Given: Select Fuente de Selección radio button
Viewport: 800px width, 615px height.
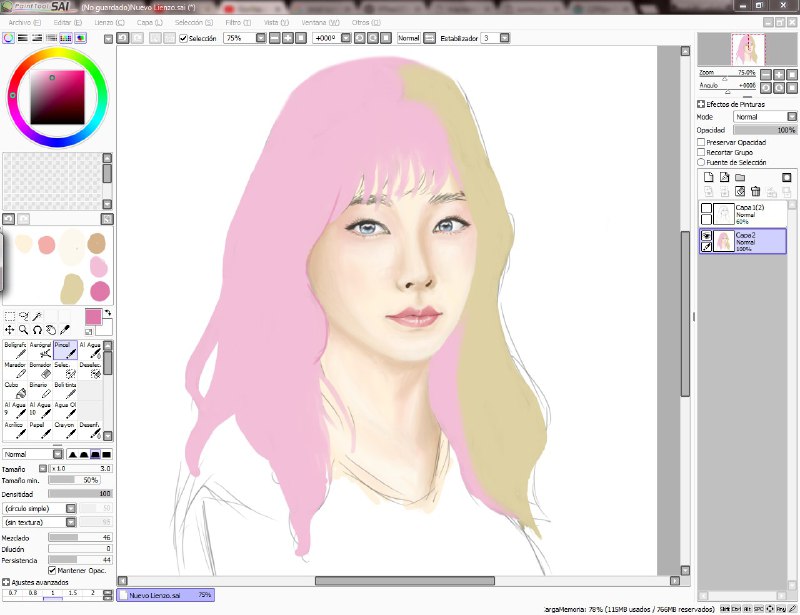Looking at the screenshot, I should pos(701,162).
